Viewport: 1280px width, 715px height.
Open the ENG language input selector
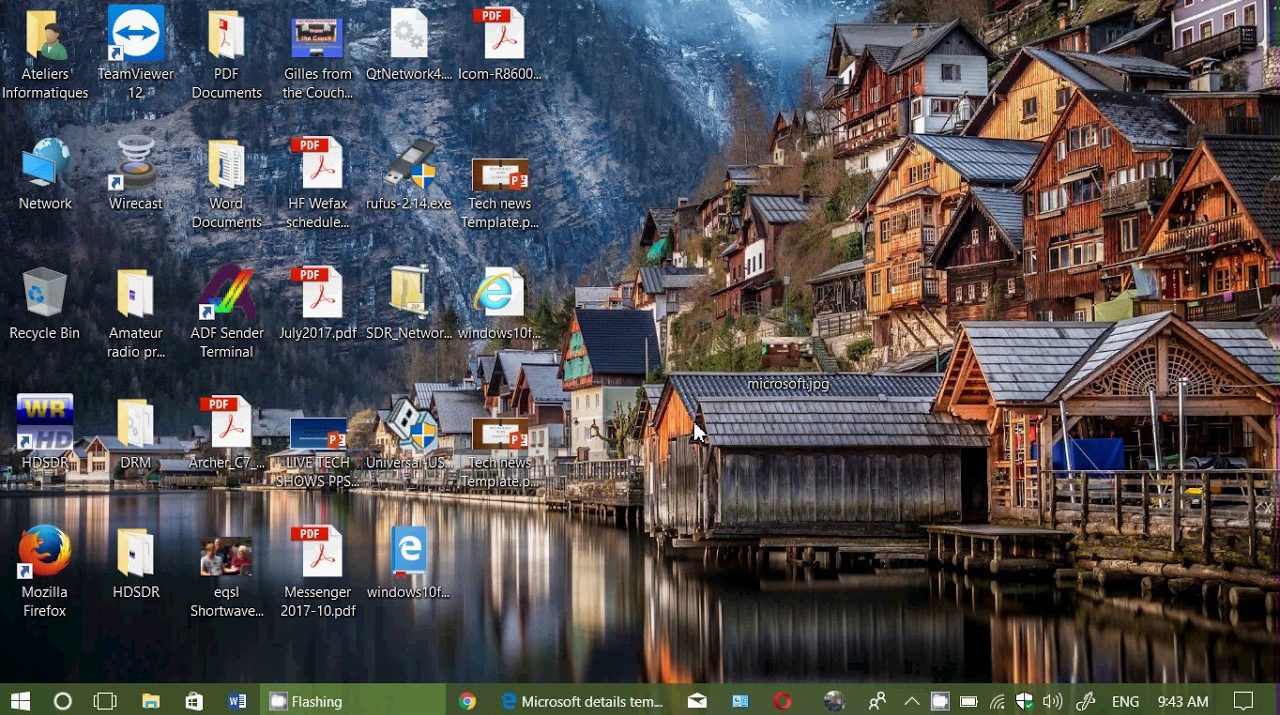coord(1125,701)
